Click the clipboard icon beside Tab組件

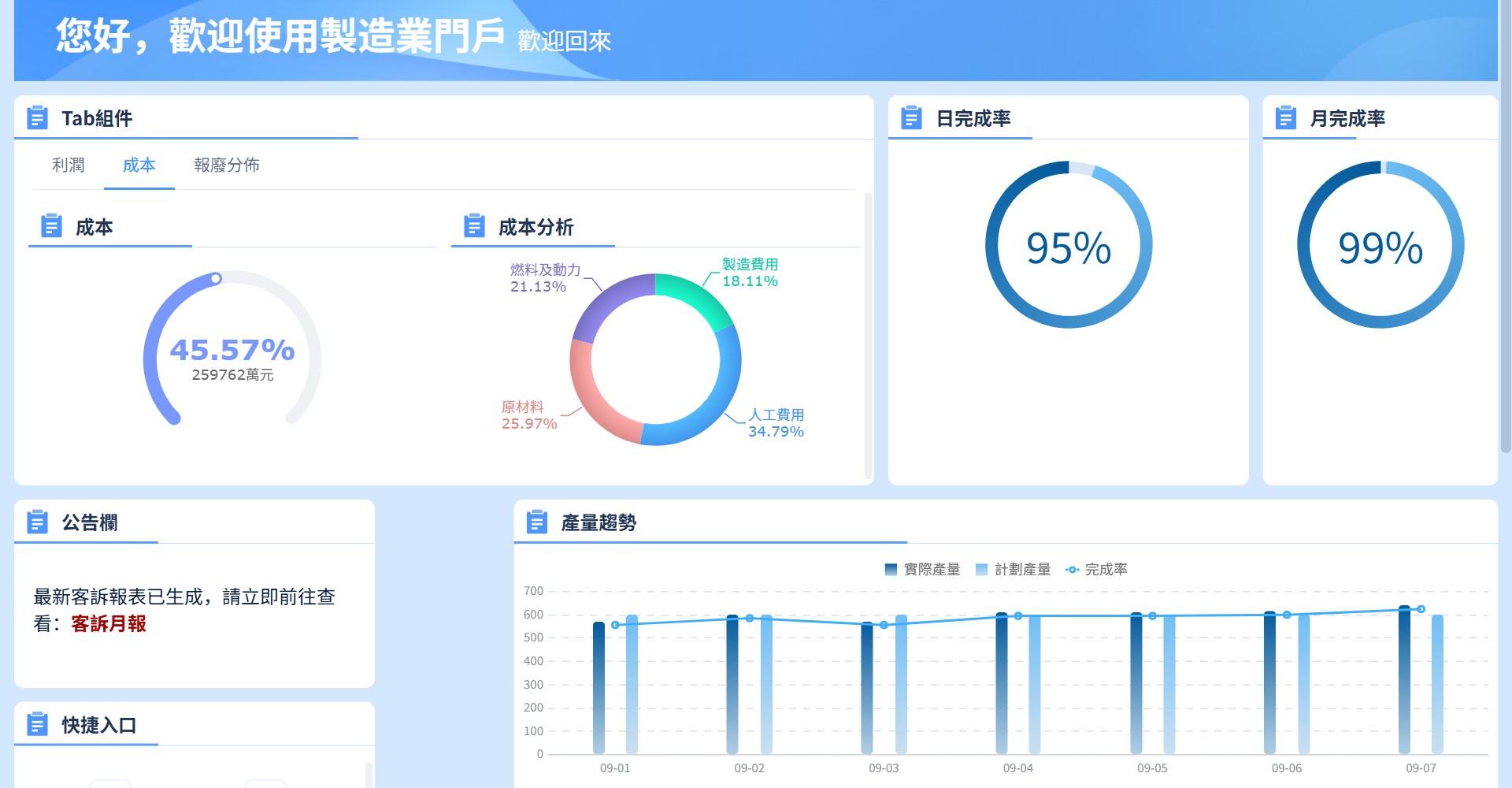[37, 118]
